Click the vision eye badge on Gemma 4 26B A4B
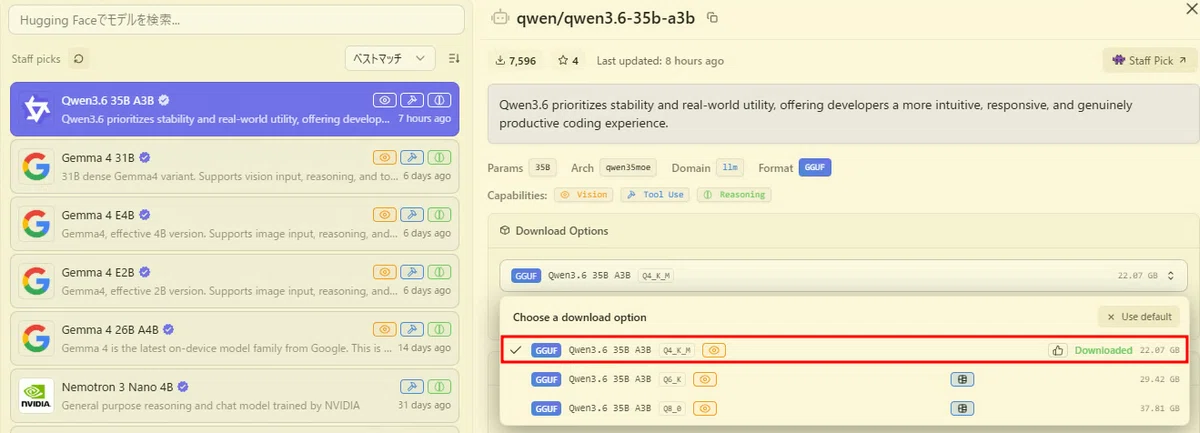1200x433 pixels. [384, 328]
